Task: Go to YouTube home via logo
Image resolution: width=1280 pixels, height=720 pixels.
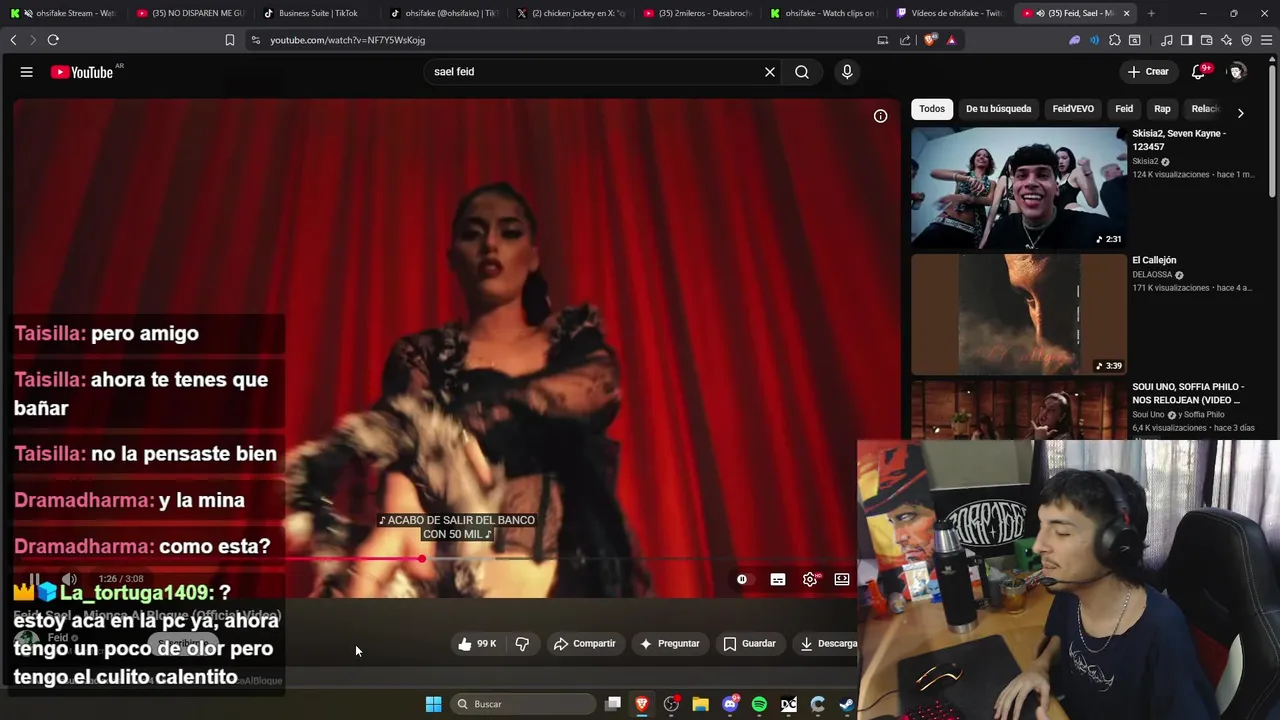Action: pyautogui.click(x=82, y=72)
